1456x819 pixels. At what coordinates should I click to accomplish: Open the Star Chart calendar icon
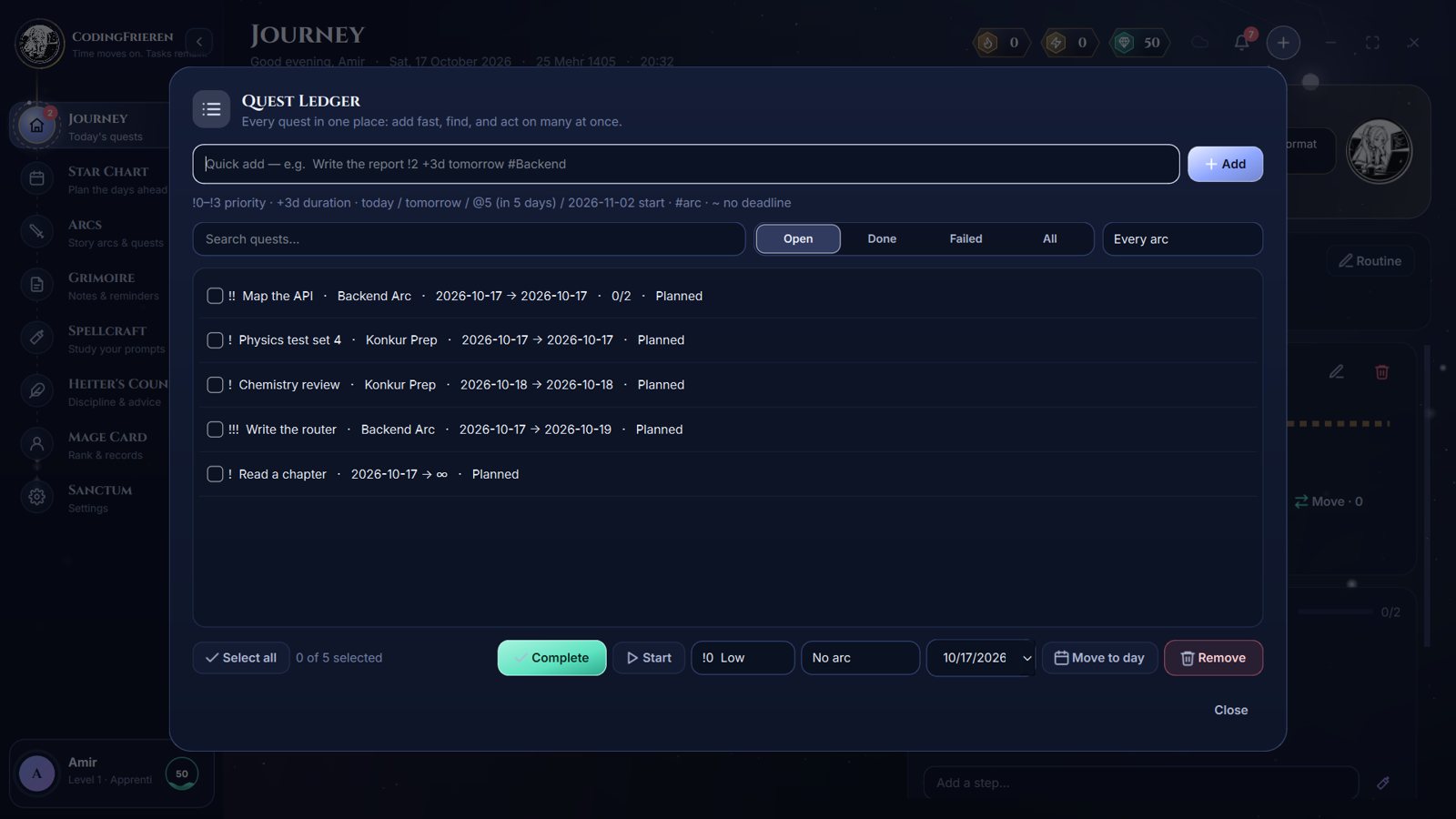[x=36, y=178]
